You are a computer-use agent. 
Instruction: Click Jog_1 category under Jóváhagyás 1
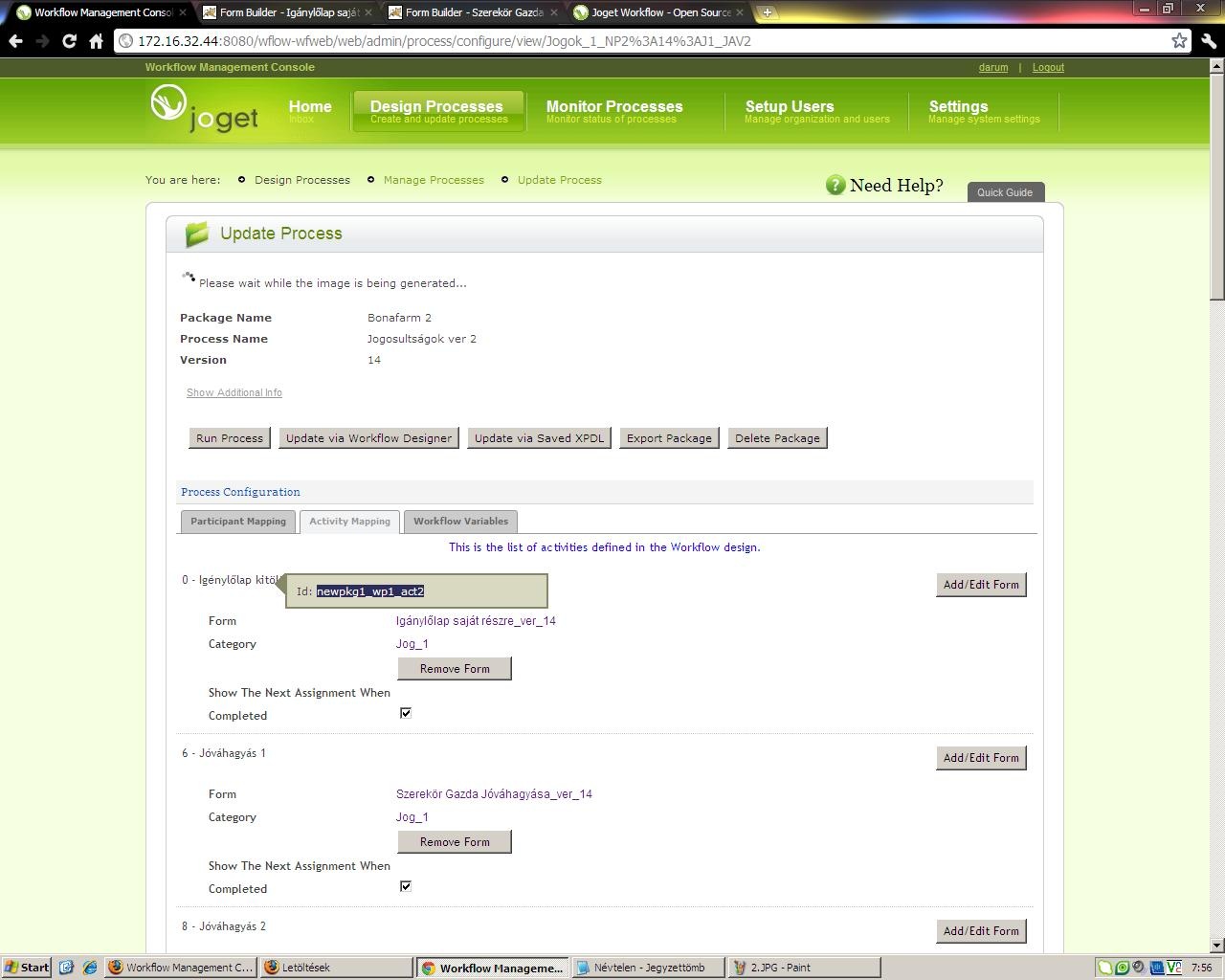(412, 817)
